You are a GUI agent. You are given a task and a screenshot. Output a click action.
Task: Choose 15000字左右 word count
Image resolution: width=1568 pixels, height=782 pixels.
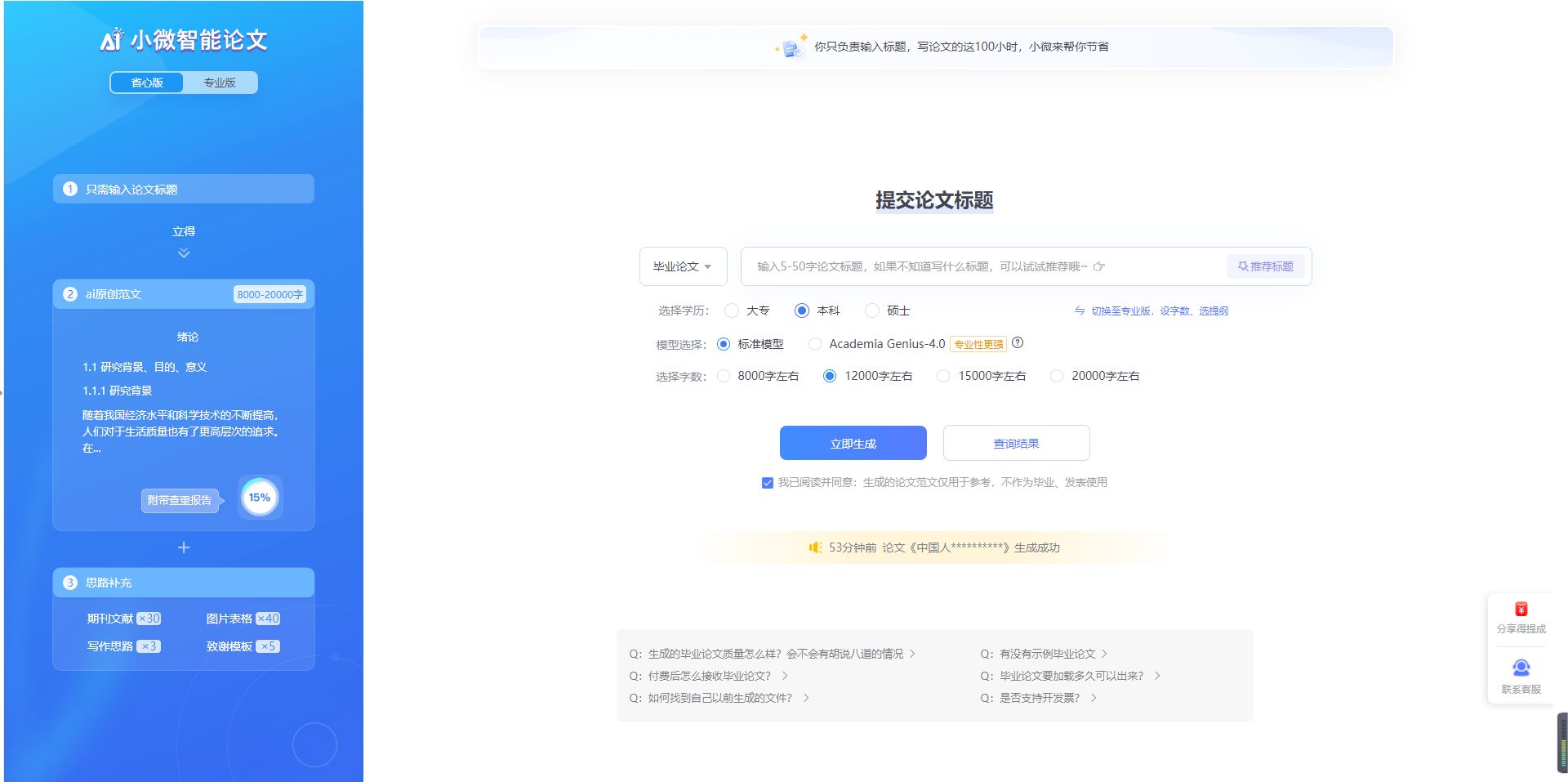click(981, 376)
